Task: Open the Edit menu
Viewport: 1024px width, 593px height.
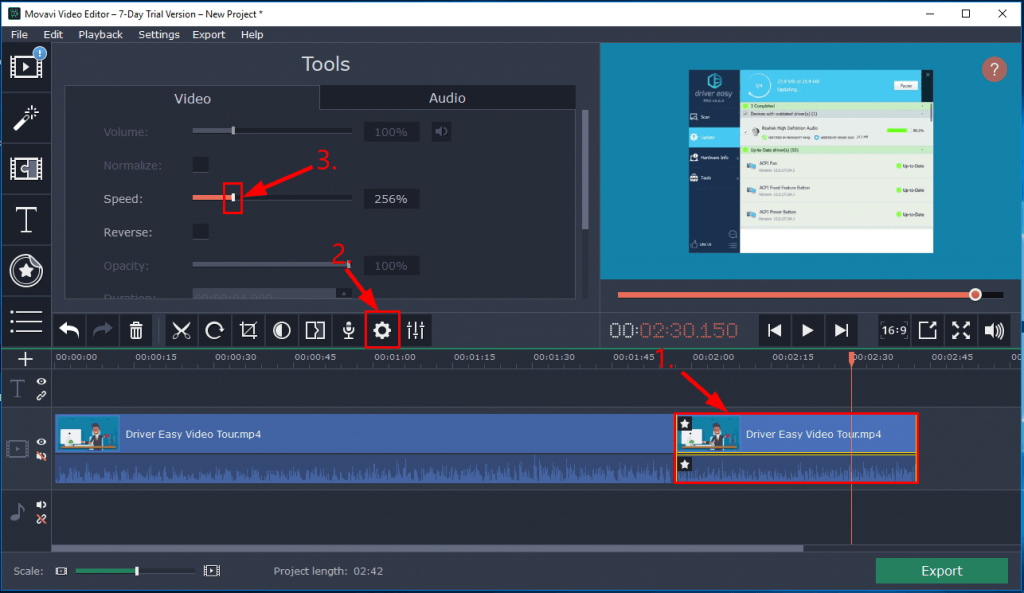Action: point(53,35)
